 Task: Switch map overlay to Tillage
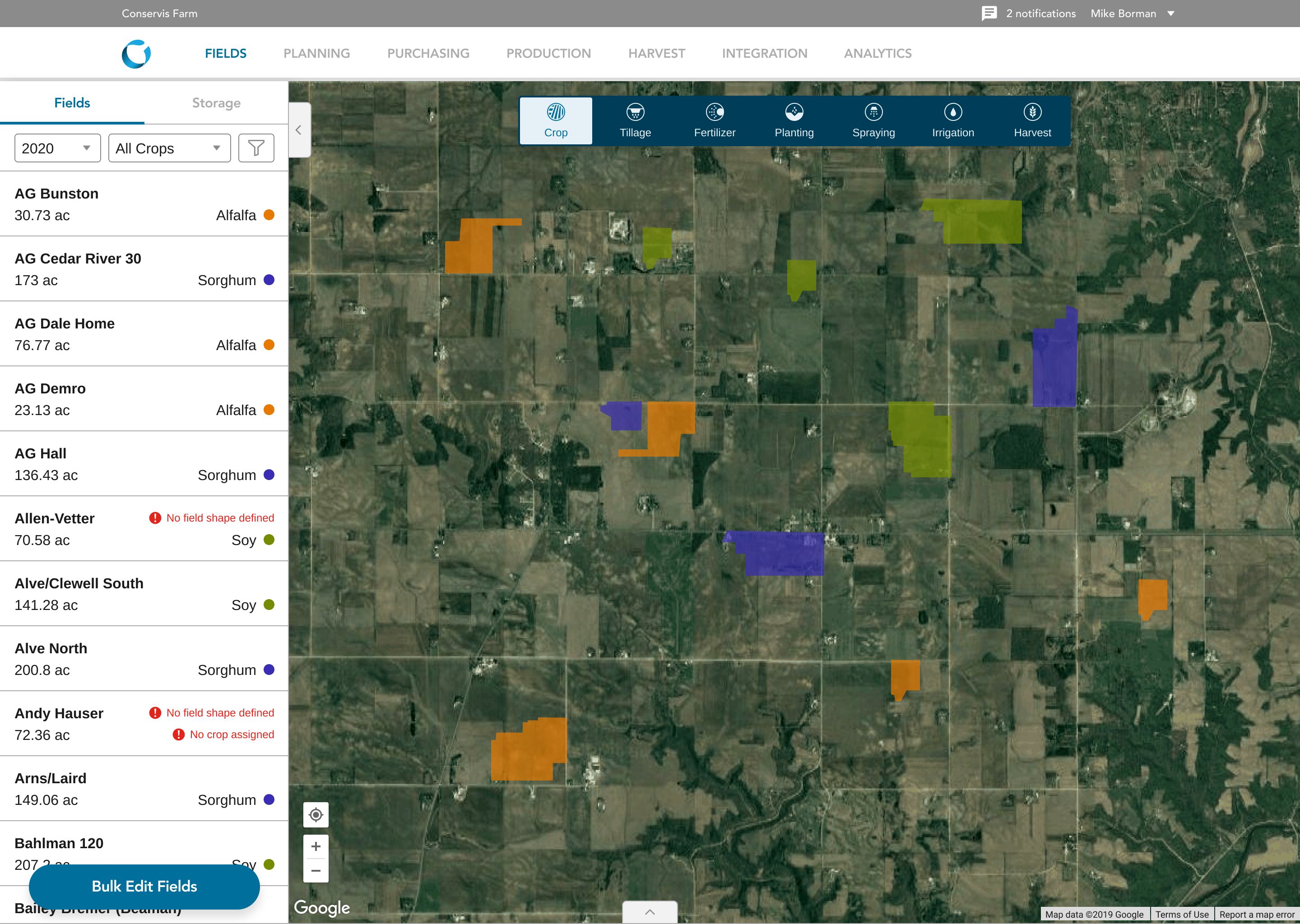point(635,120)
